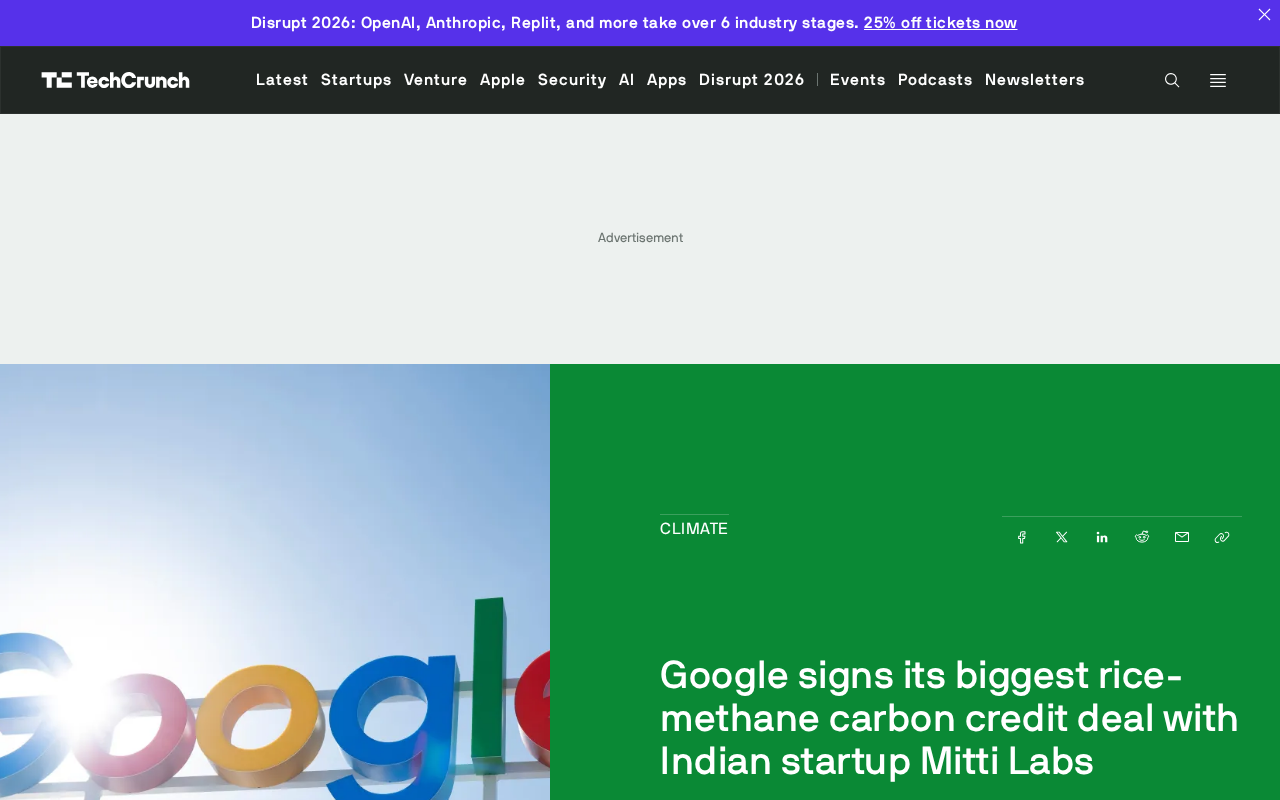The height and width of the screenshot is (800, 1280).
Task: Open the Google sign article image
Action: pyautogui.click(x=275, y=582)
